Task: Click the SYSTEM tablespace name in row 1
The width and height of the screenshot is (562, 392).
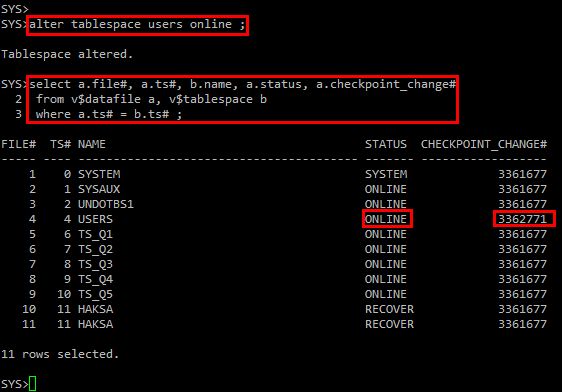Action: [99, 174]
